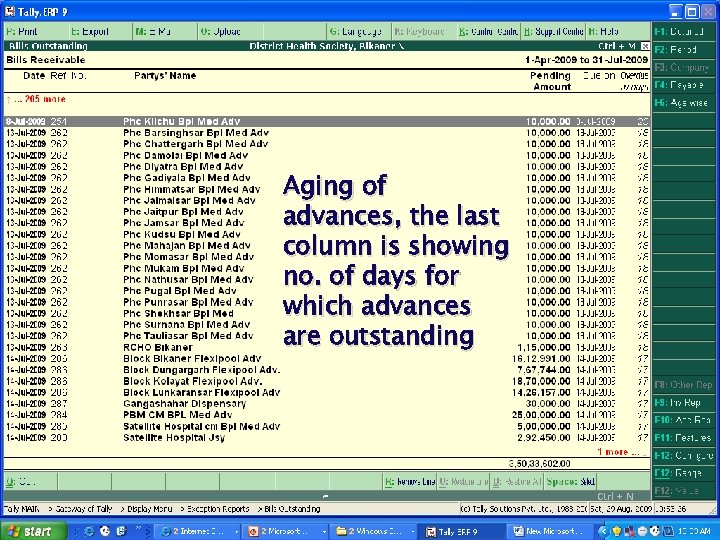Click the Internet Explorer quick launch icon
The height and width of the screenshot is (540, 720).
click(89, 531)
